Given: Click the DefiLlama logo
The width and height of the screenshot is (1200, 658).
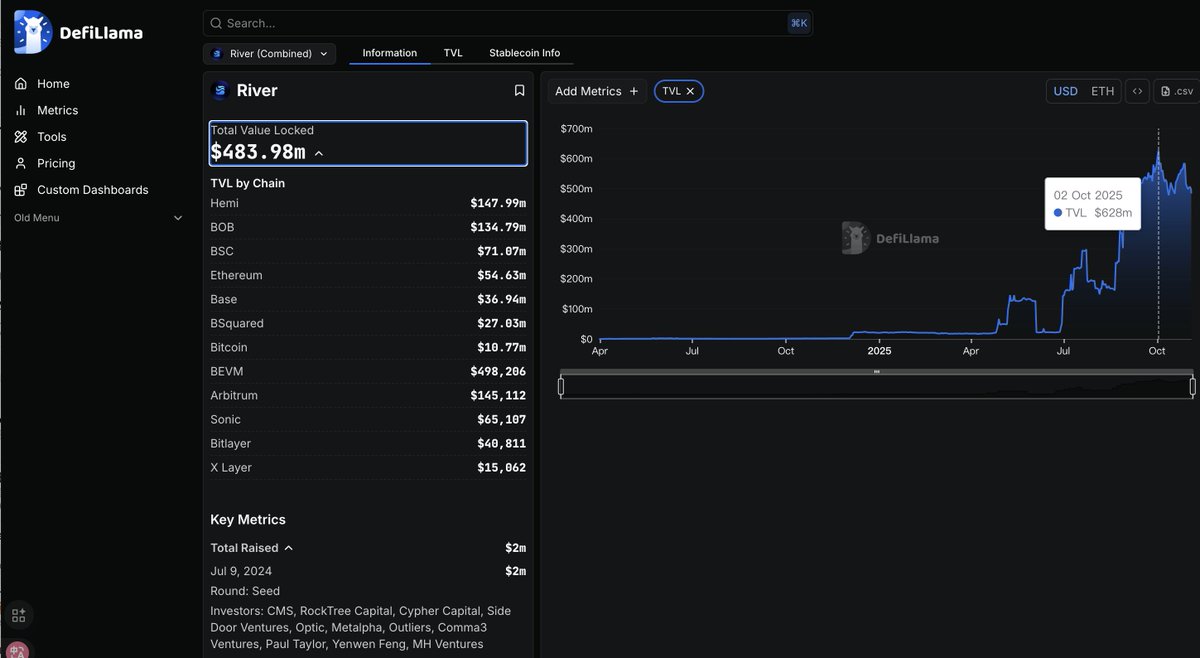Looking at the screenshot, I should coord(78,32).
